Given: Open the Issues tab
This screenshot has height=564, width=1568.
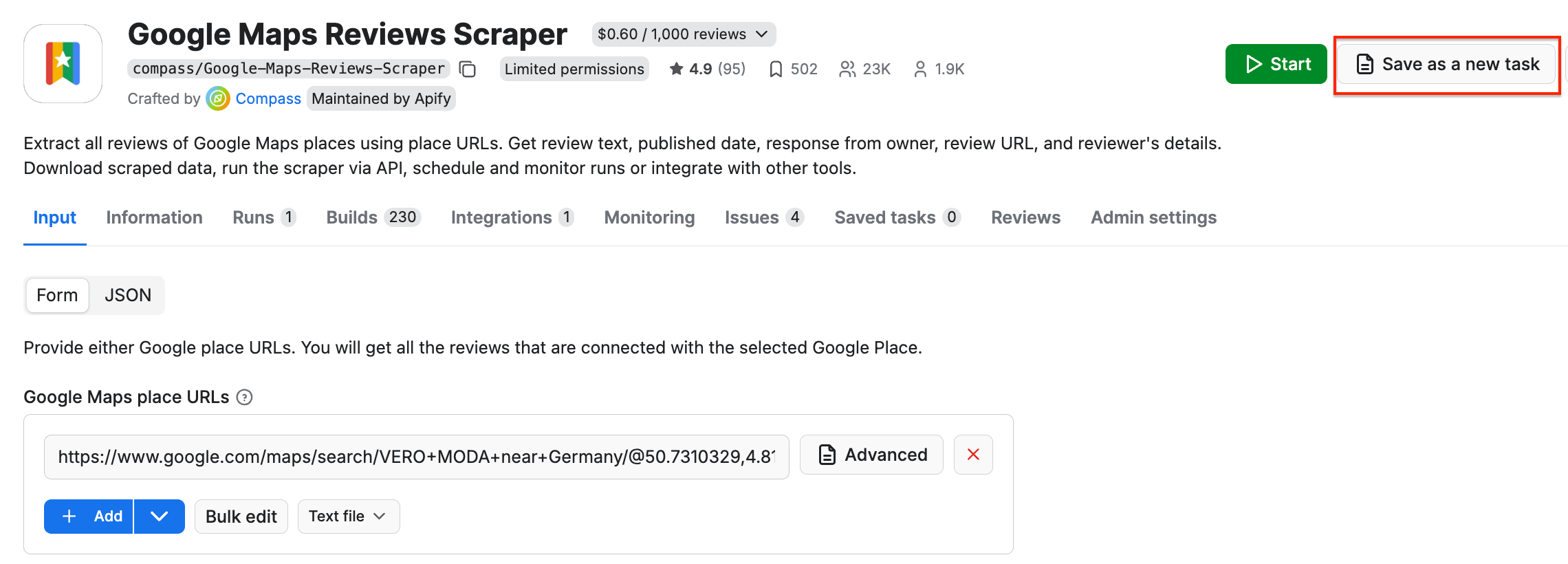Looking at the screenshot, I should tap(751, 217).
